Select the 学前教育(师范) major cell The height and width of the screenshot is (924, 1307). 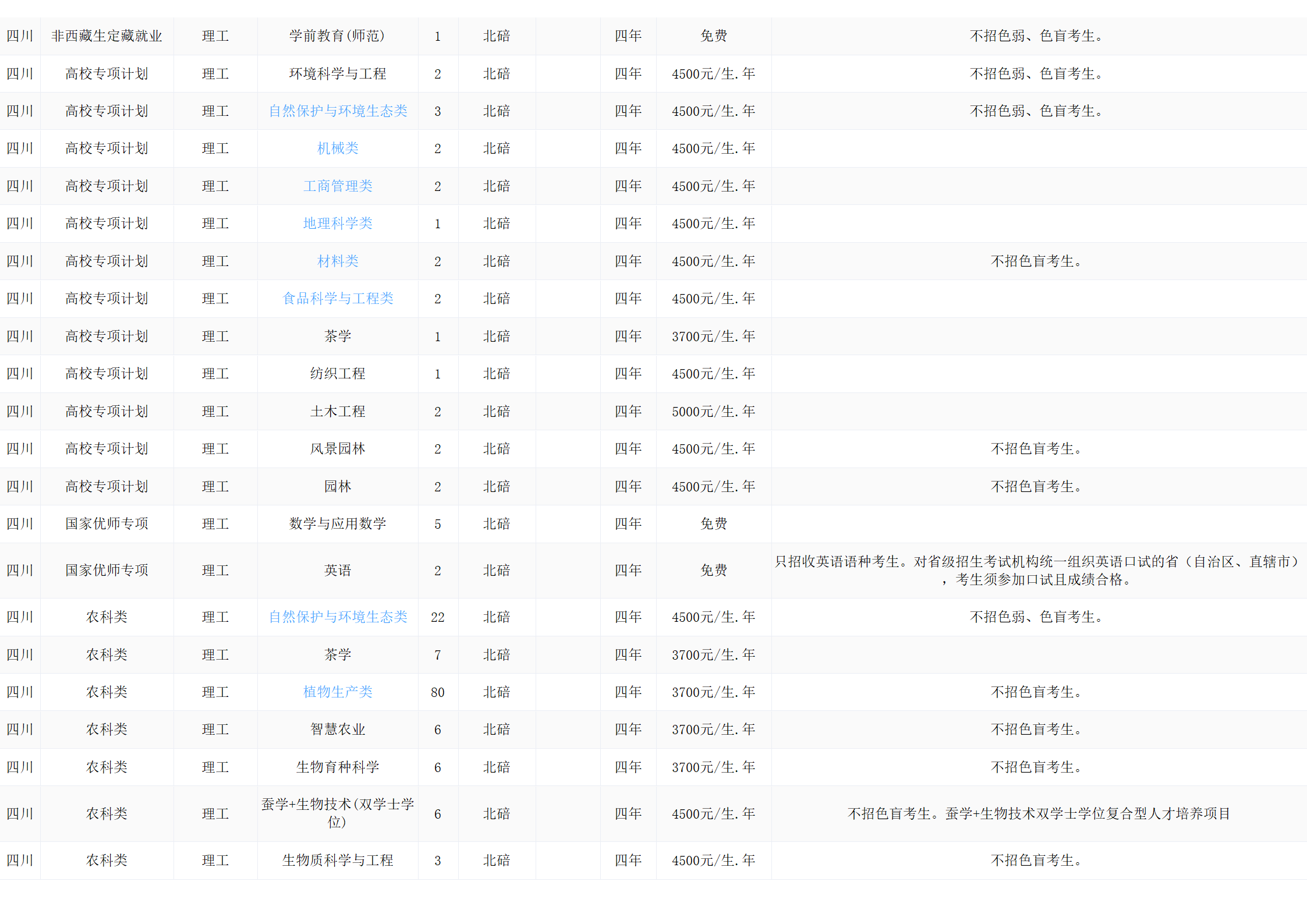338,36
